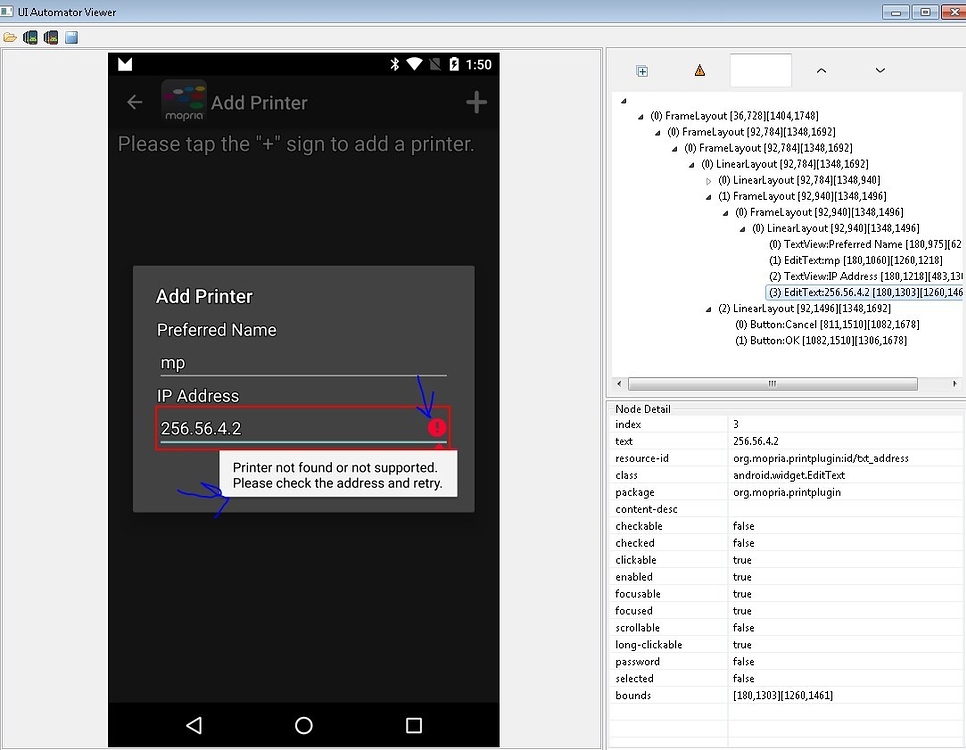Viewport: 966px width, 750px height.
Task: Save the current screenshot and hierarchy
Action: 71,36
